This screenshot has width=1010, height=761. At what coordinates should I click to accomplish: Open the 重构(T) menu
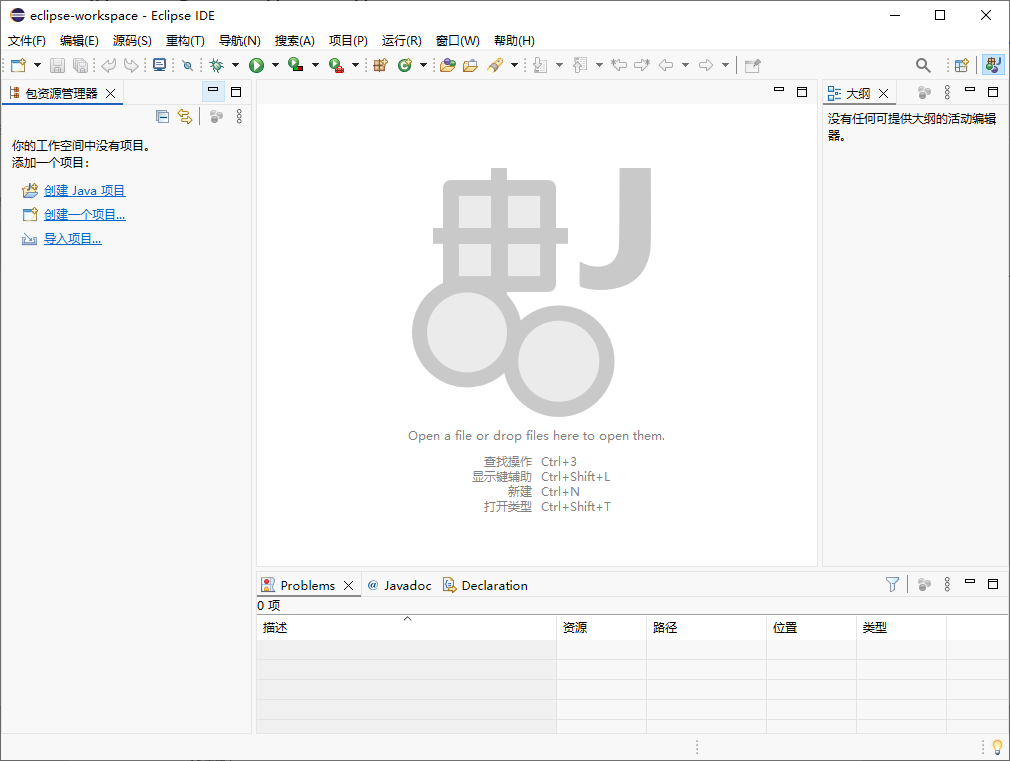click(185, 41)
